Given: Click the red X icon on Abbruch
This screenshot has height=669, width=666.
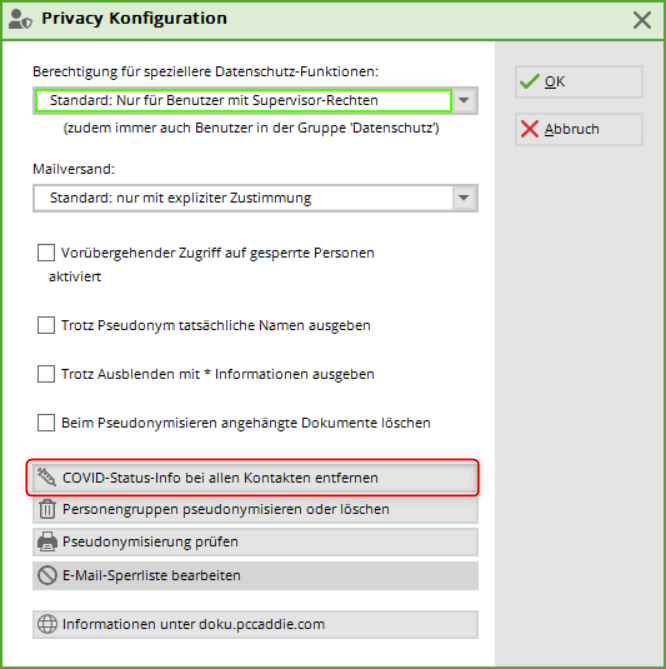Looking at the screenshot, I should (530, 129).
